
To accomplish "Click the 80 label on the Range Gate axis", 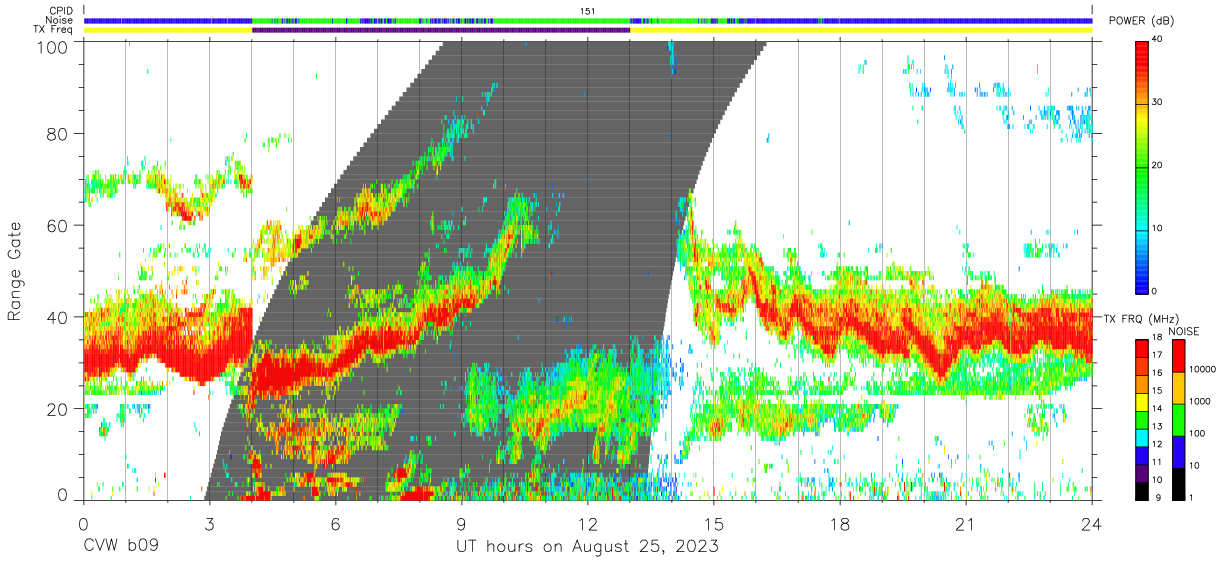I will point(57,135).
